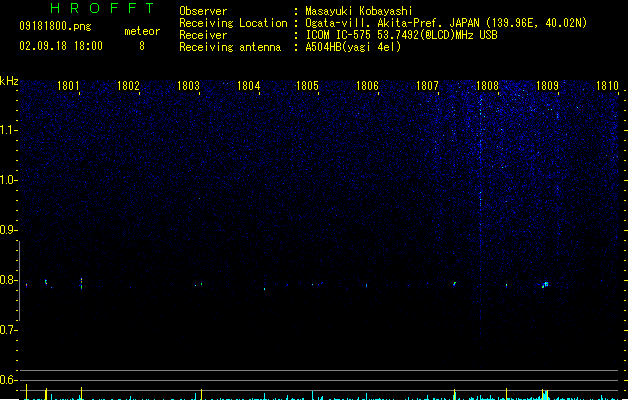629x400 pixels.
Task: Click the bright meteor echo just after 1801
Action: pos(81,283)
